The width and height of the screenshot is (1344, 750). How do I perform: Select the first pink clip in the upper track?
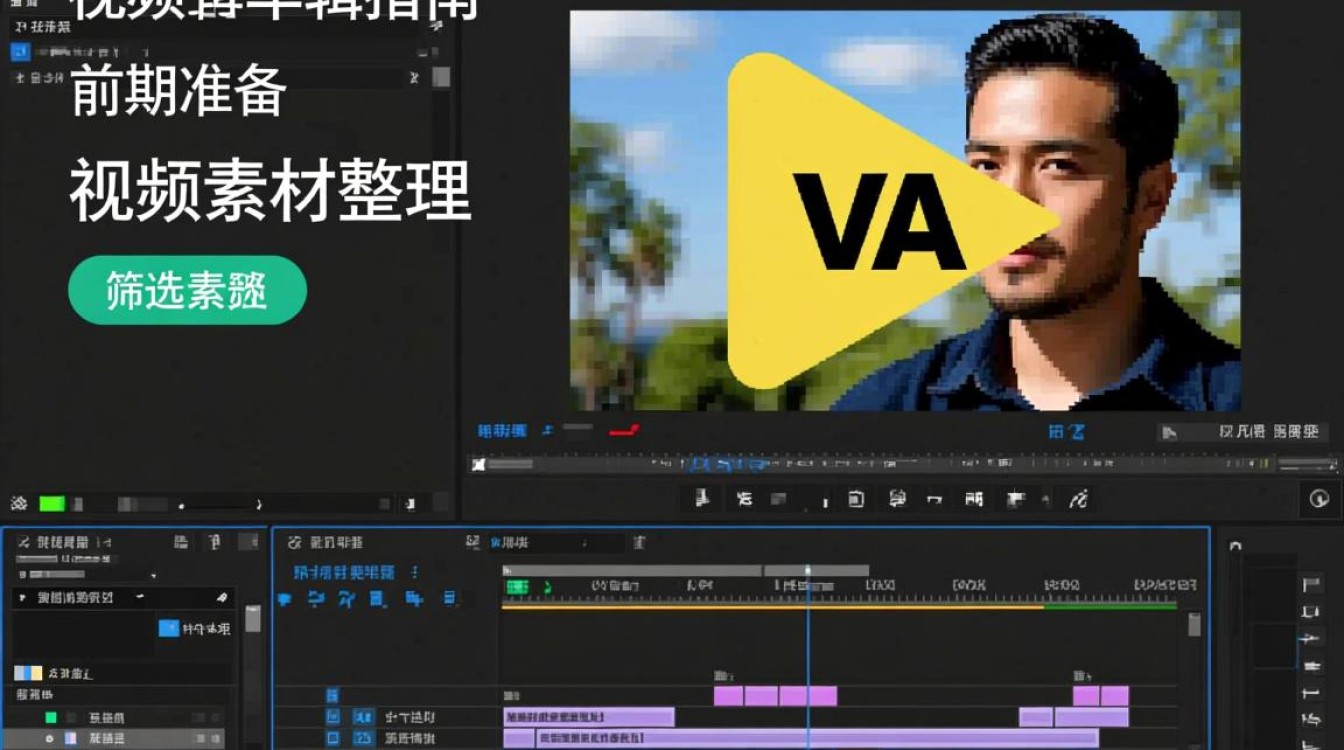[728, 695]
